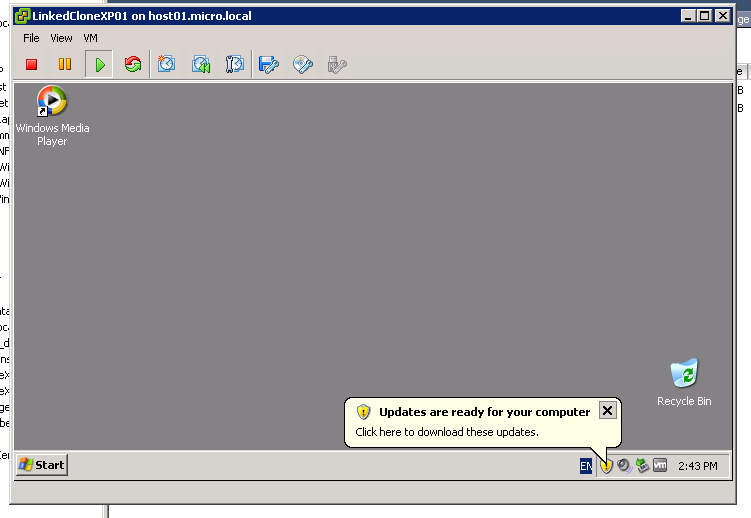Click the 2:43 PM taskbar clock
Viewport: 751px width, 518px height.
click(x=698, y=466)
